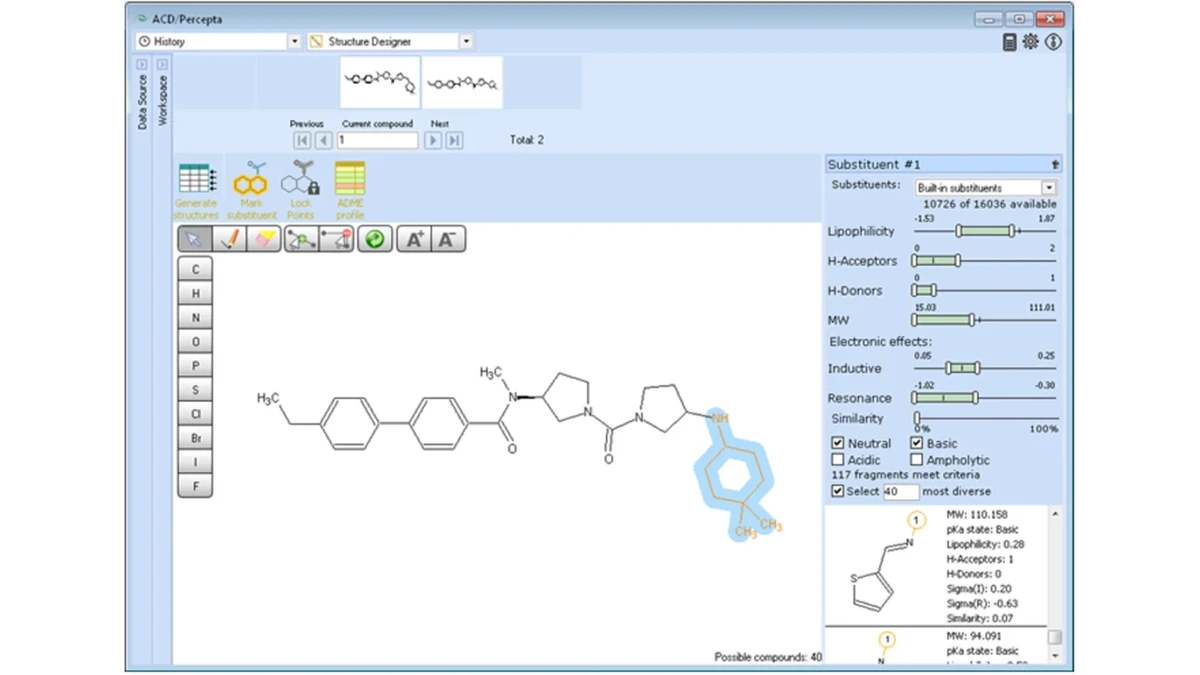
Task: Open the calculator icon in top right
Action: pos(1010,42)
